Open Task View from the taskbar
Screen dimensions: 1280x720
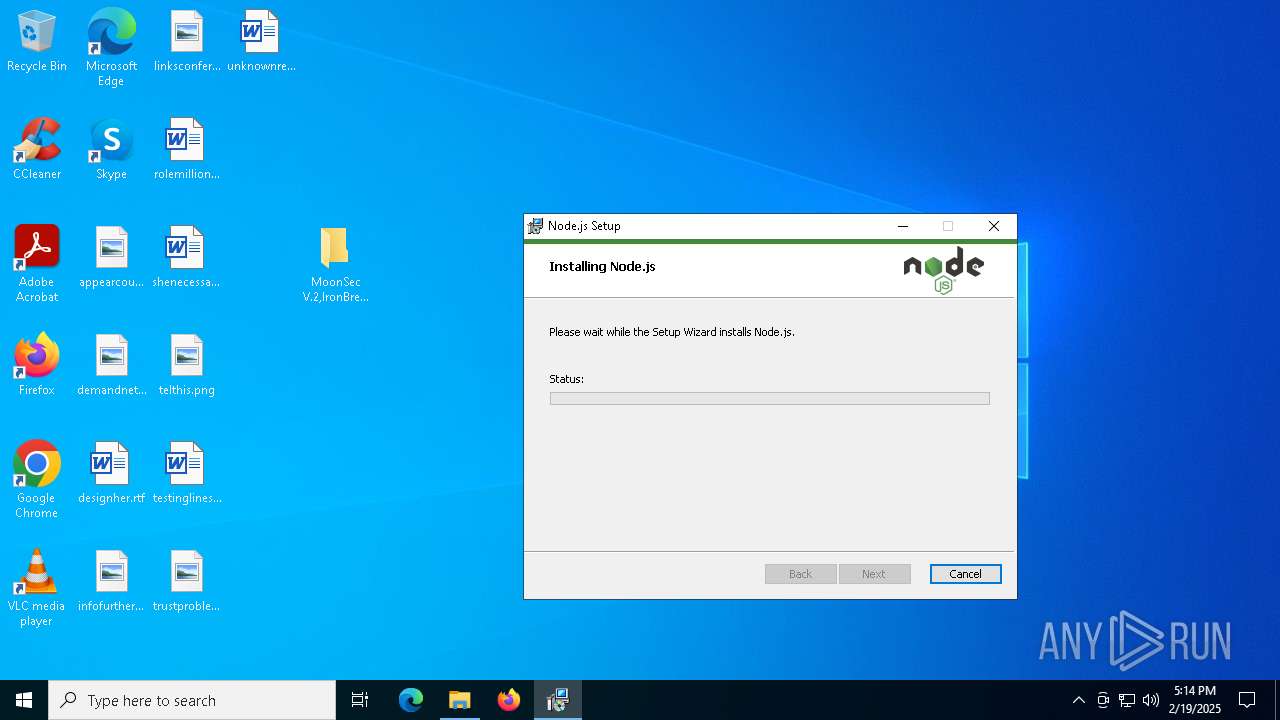pos(360,700)
